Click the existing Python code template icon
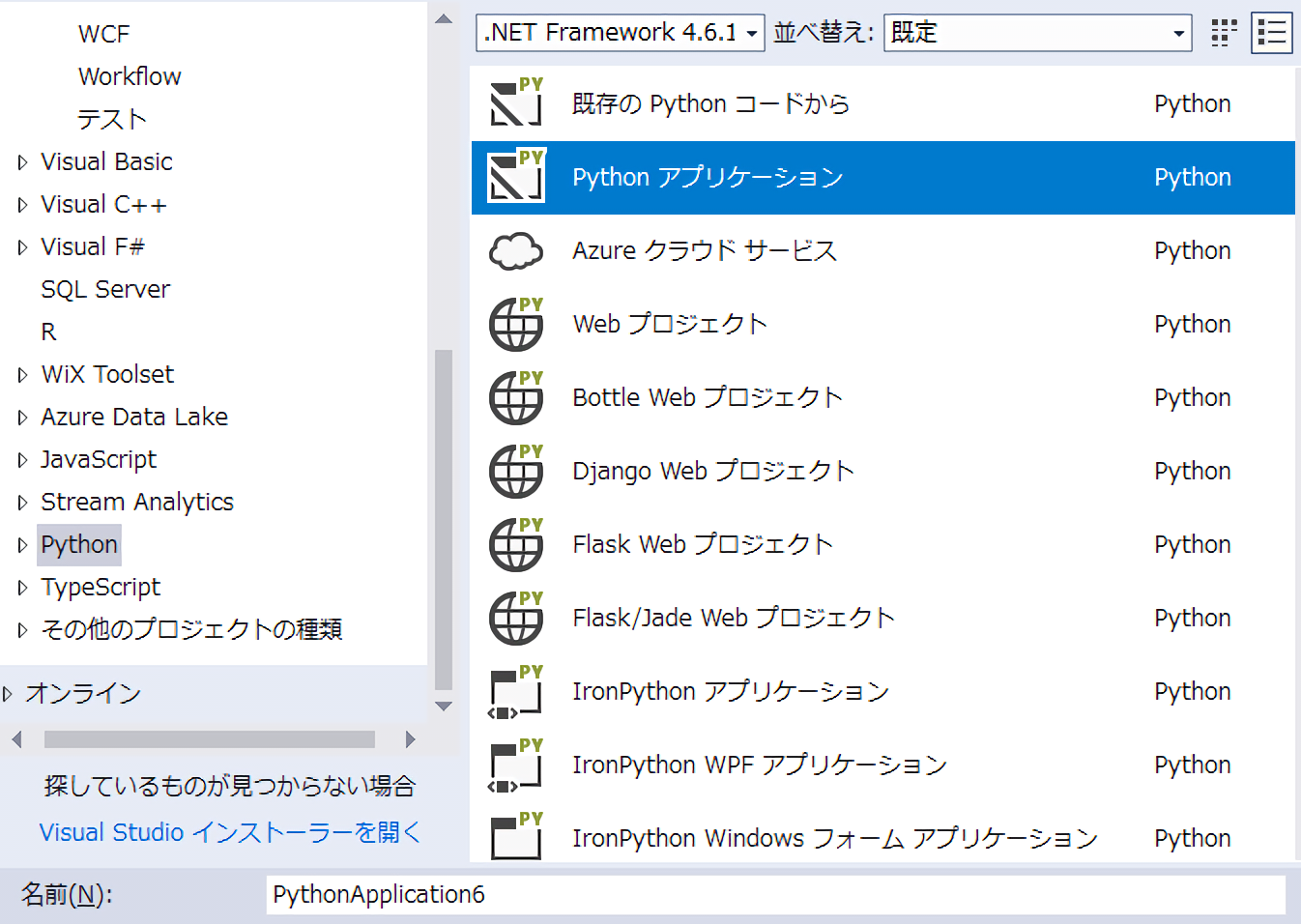The height and width of the screenshot is (924, 1301). 516,103
